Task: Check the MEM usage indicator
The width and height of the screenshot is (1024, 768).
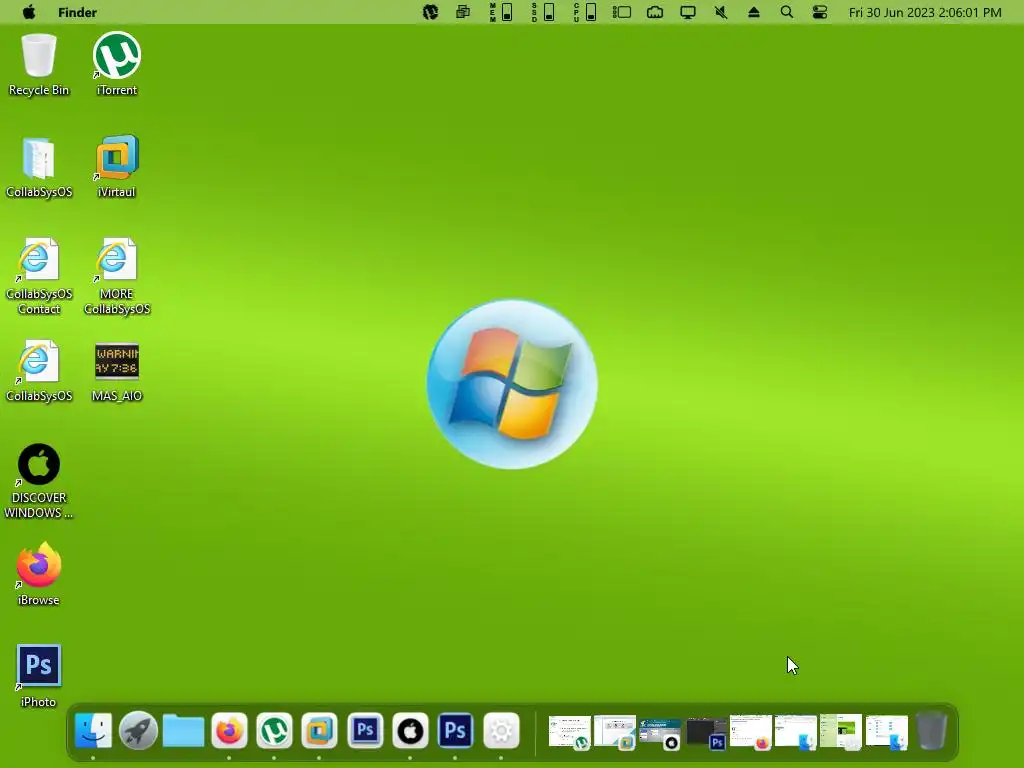Action: pos(502,12)
